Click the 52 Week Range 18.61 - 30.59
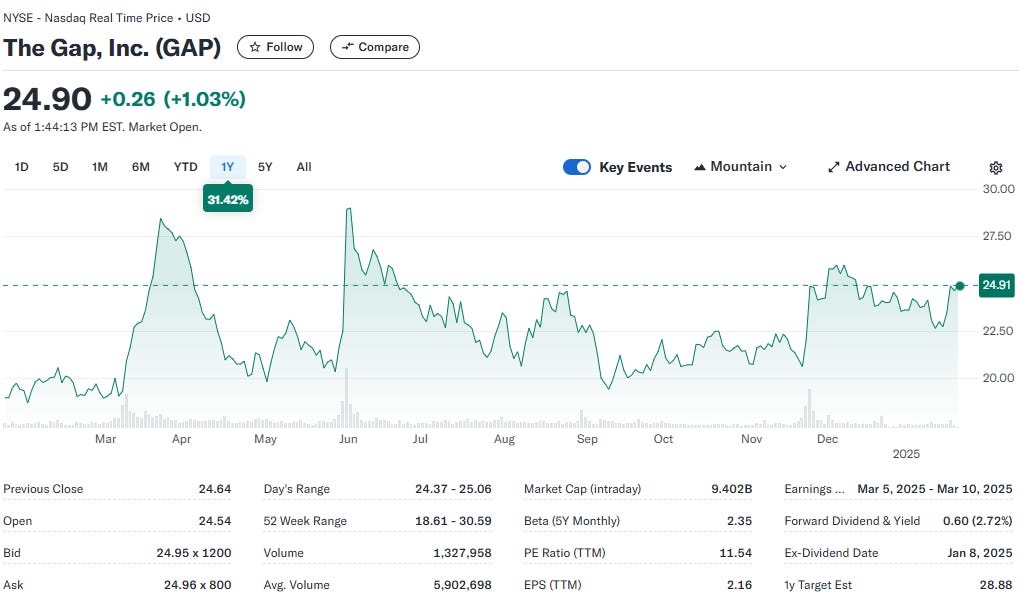Image resolution: width=1026 pixels, height=605 pixels. pyautogui.click(x=453, y=521)
